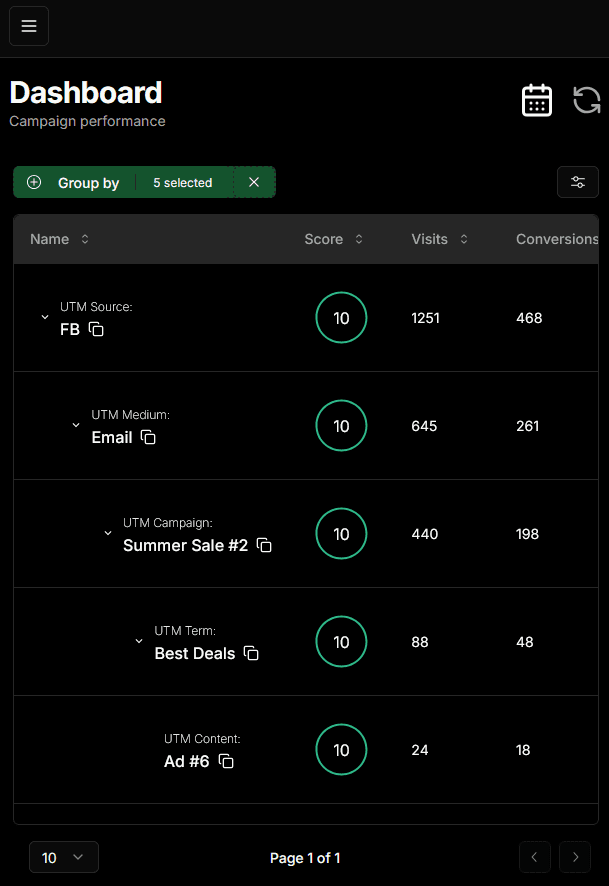Copy the Best Deals term value

point(251,653)
